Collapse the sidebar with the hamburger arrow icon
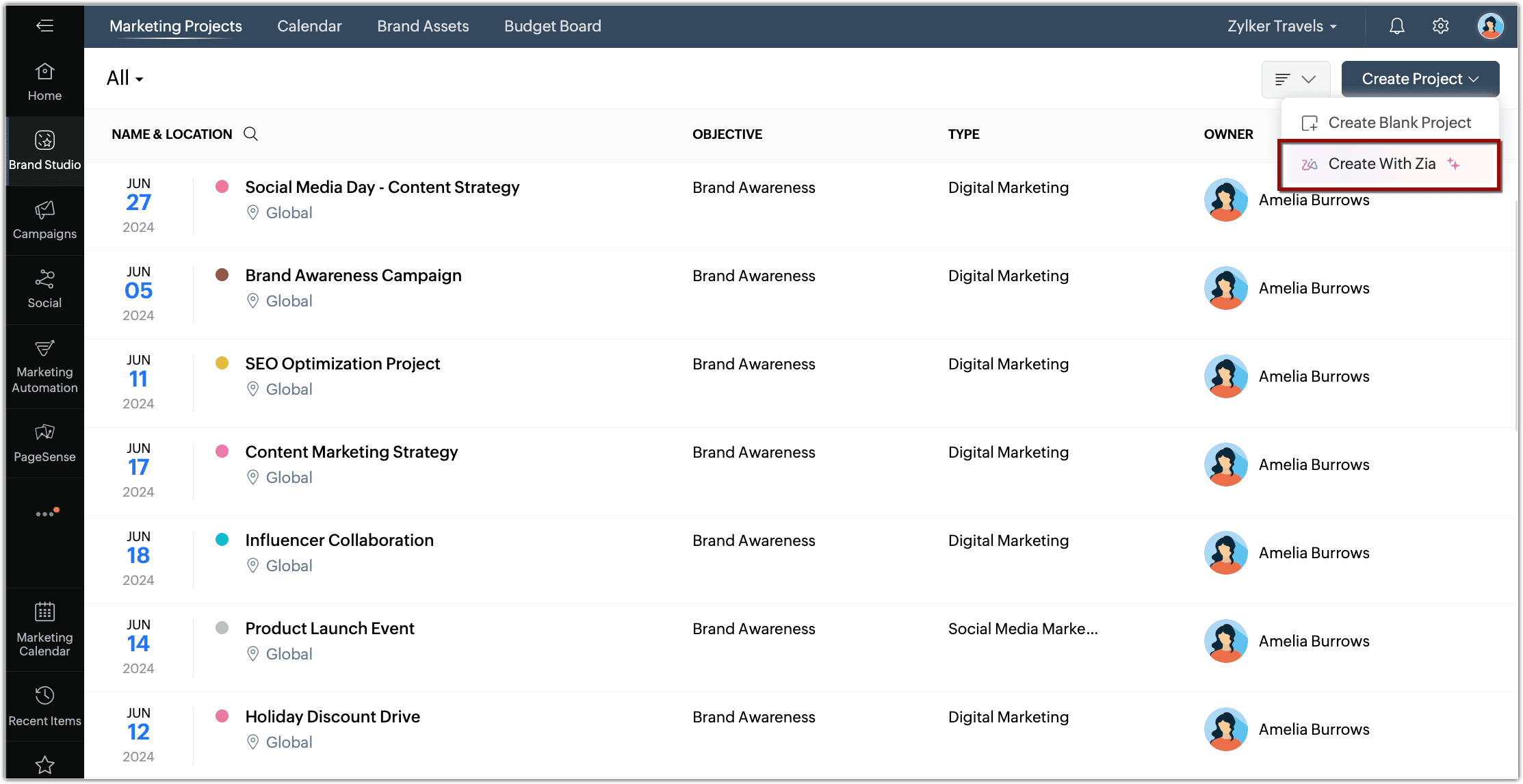 [44, 26]
